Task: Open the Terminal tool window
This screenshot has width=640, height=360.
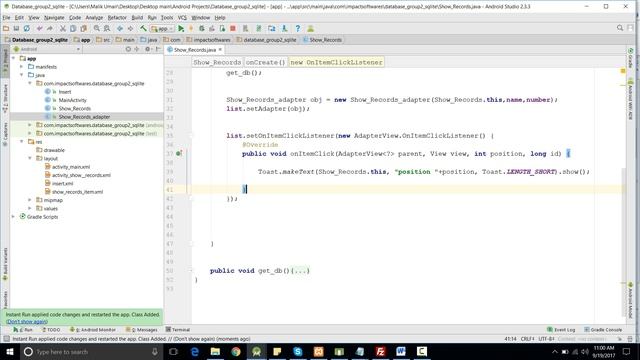Action: (x=178, y=329)
